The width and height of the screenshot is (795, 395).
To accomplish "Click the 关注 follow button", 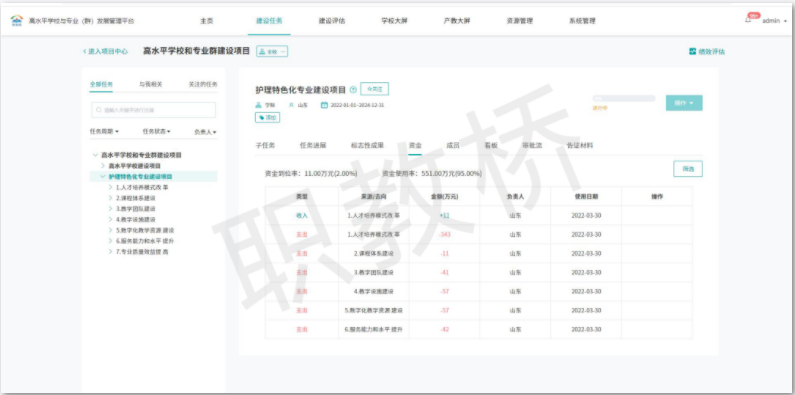I will click(x=375, y=89).
